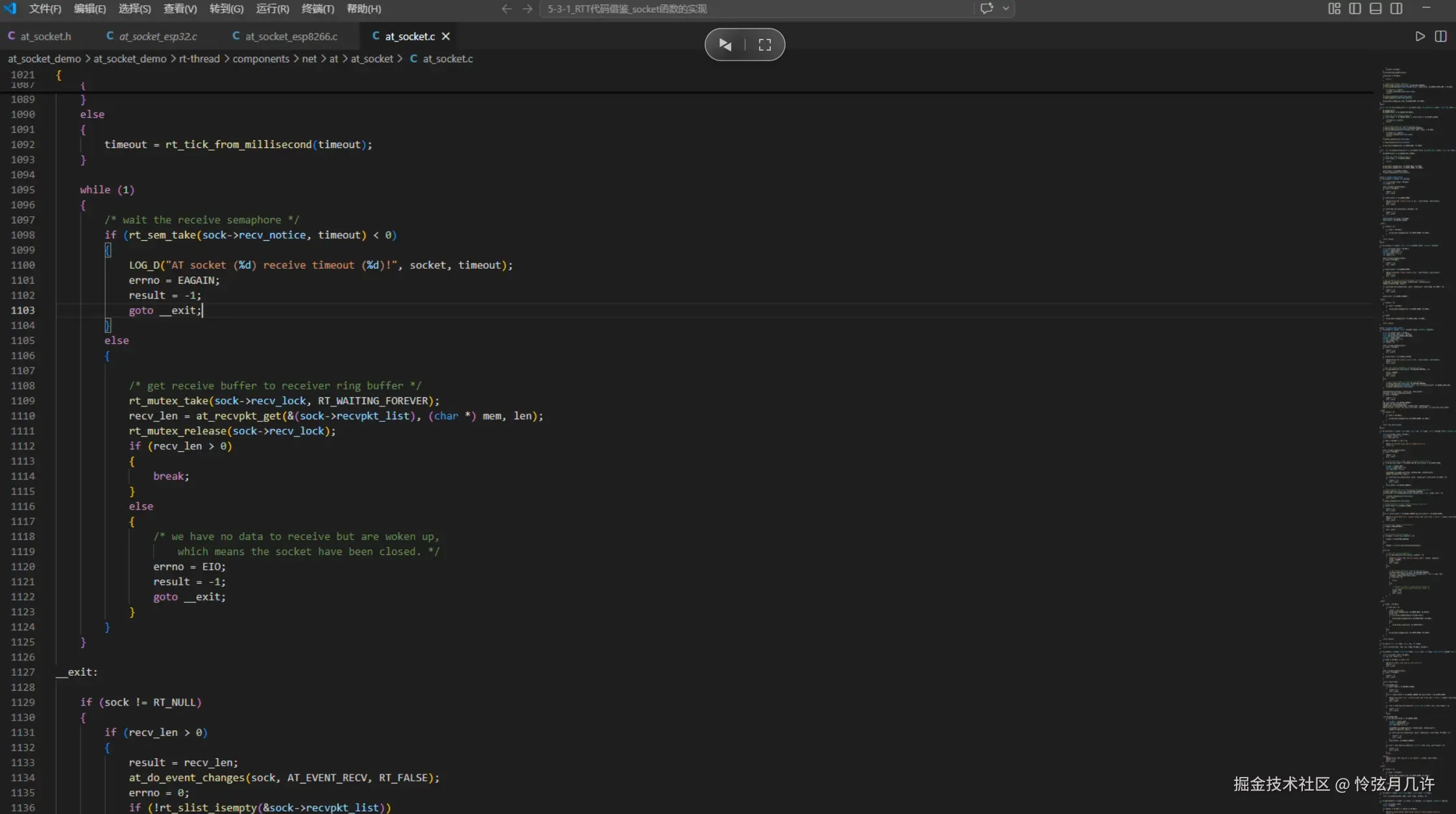The width and height of the screenshot is (1456, 814).
Task: Toggle the bottom panel visibility
Action: pos(1376,8)
